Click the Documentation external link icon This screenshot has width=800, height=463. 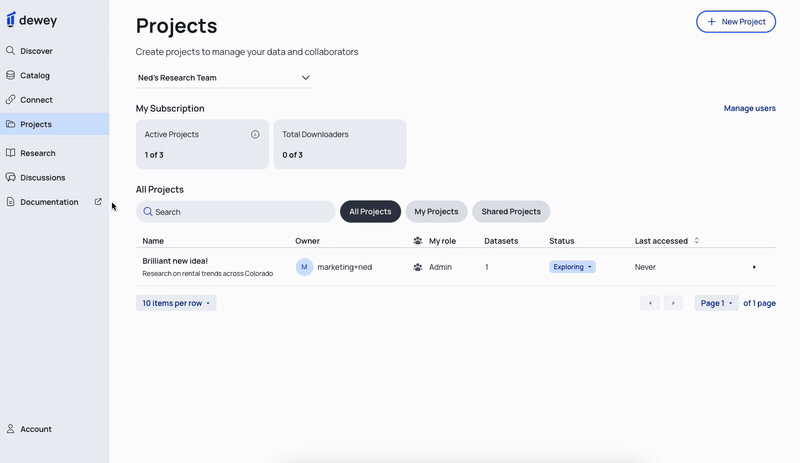[98, 202]
